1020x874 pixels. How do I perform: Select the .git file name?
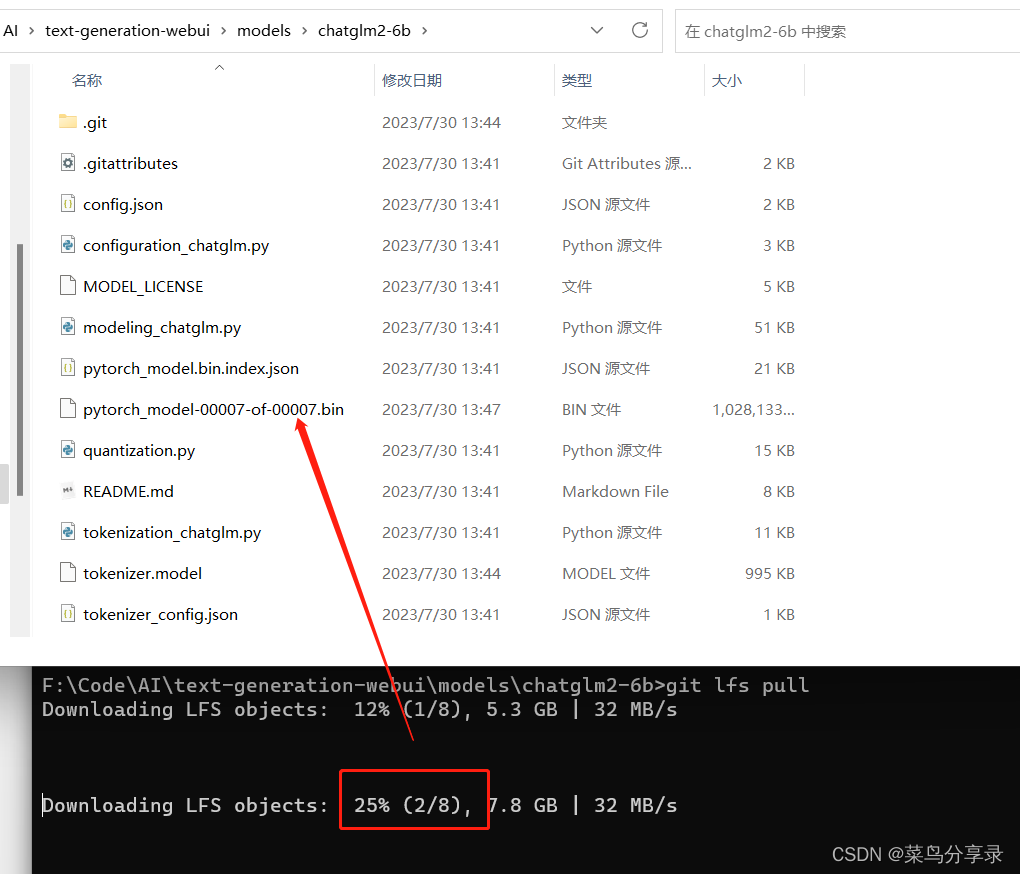pyautogui.click(x=95, y=122)
